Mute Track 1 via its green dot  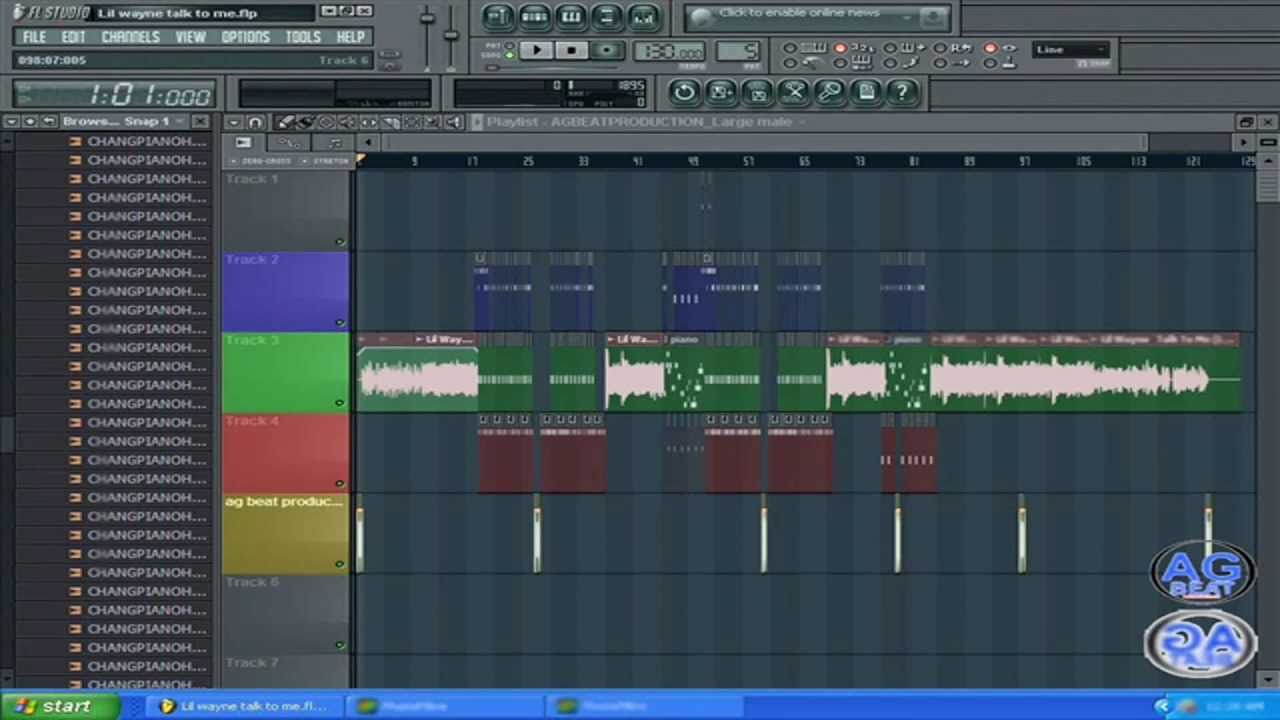(340, 242)
